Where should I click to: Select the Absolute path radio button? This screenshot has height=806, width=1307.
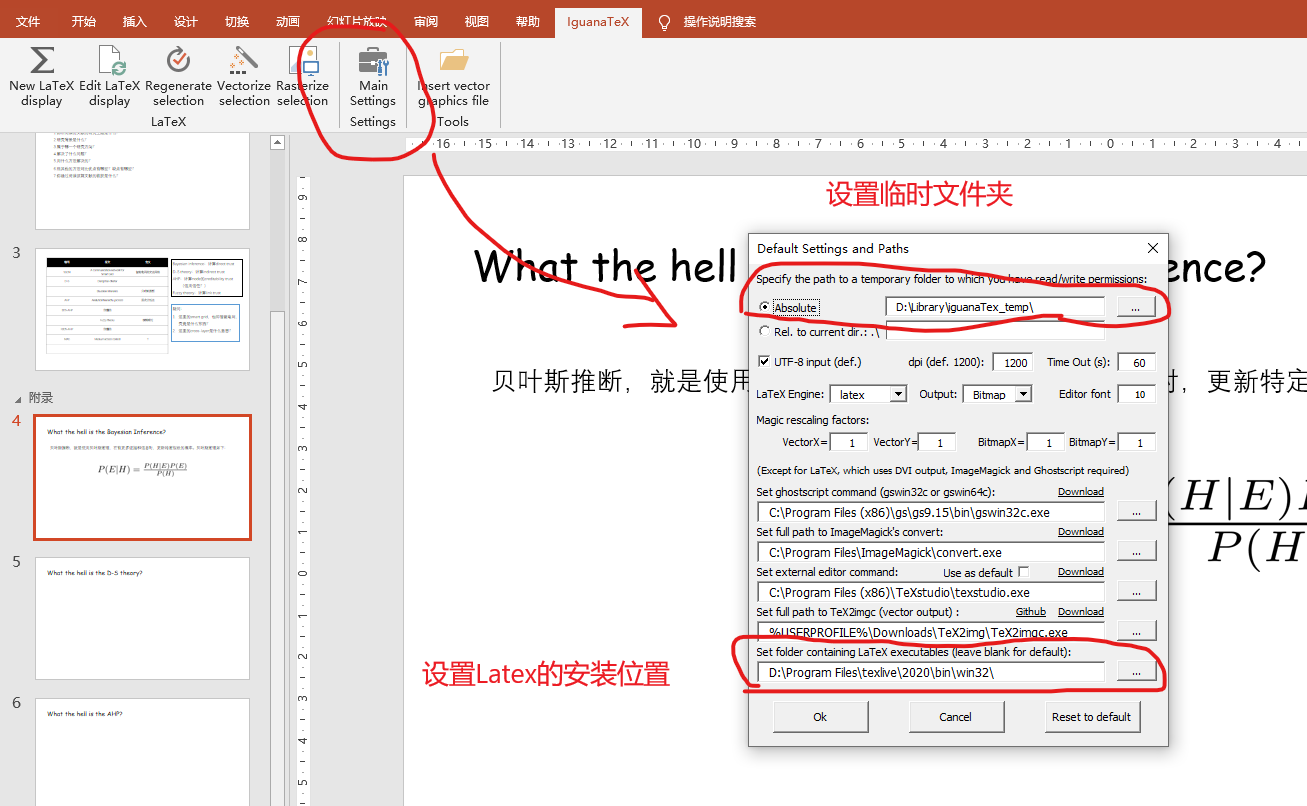[x=765, y=307]
